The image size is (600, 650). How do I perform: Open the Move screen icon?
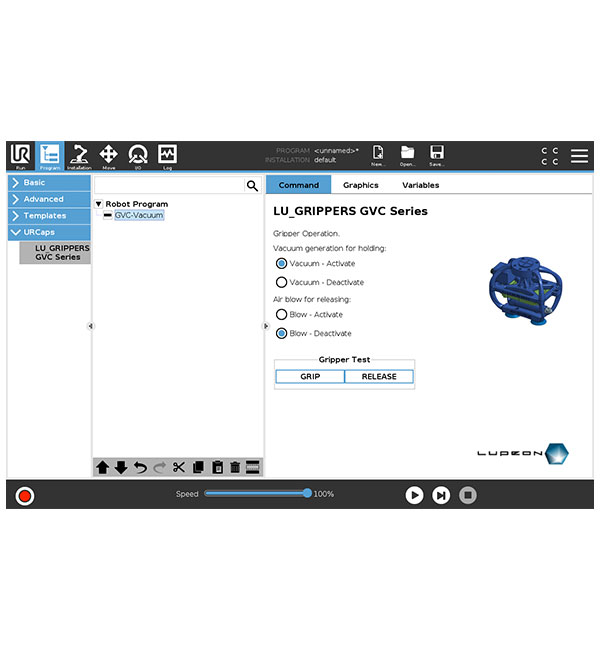click(109, 156)
